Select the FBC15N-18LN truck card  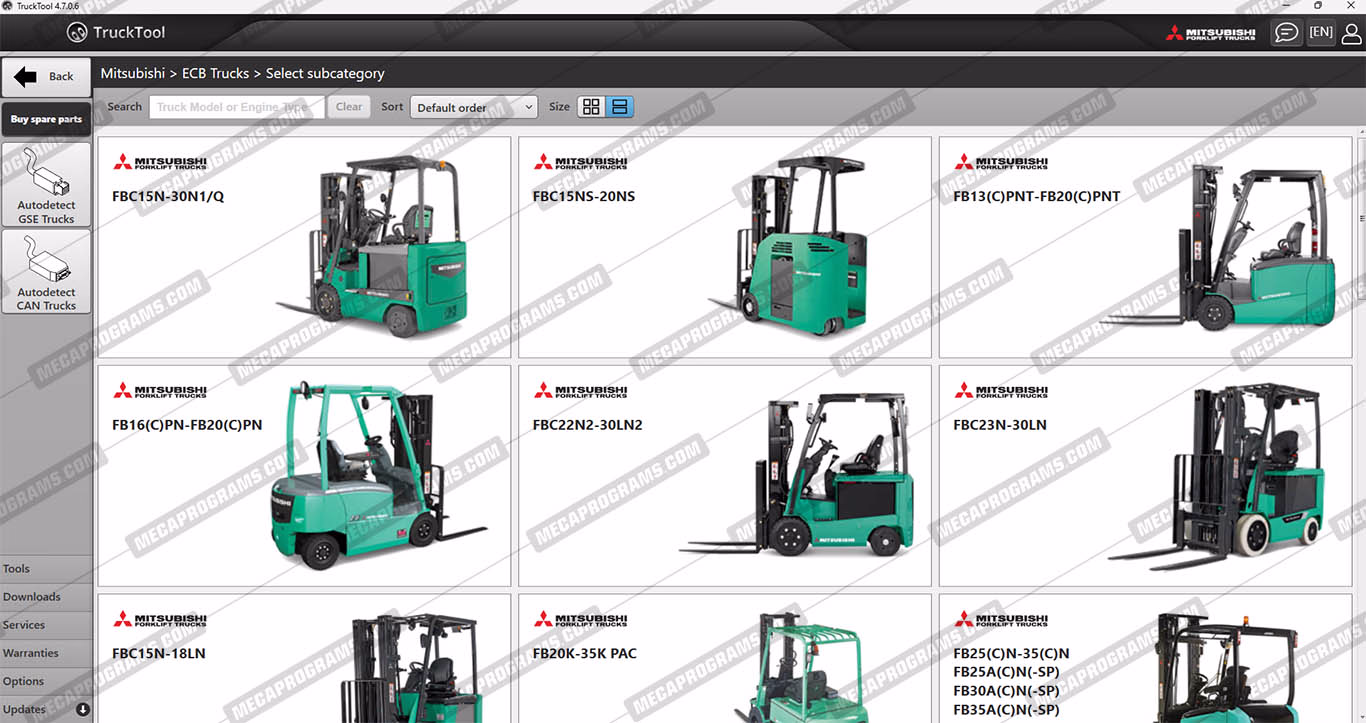click(x=304, y=658)
